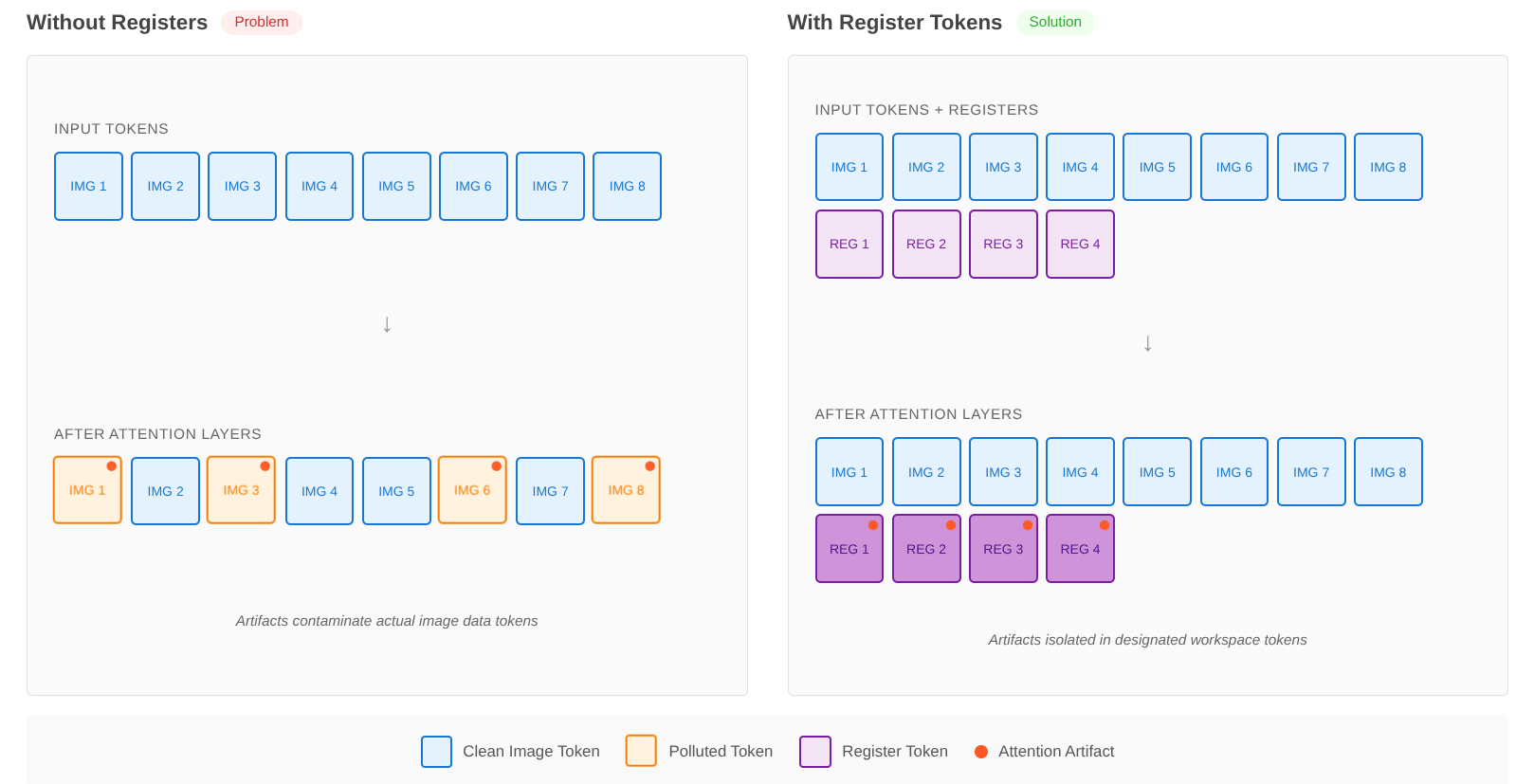Click IMG 3 directly above dark purple REG 3
This screenshot has width=1534, height=784.
pos(1003,472)
